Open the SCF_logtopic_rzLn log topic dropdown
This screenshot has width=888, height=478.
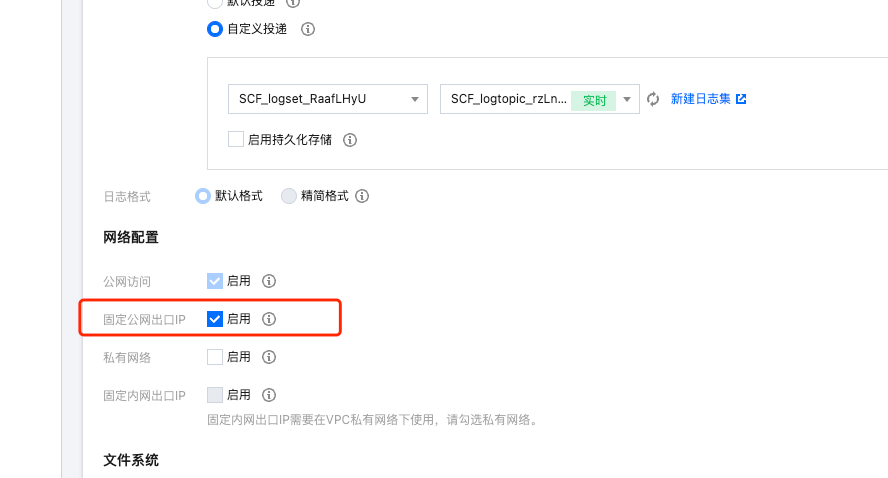[540, 99]
